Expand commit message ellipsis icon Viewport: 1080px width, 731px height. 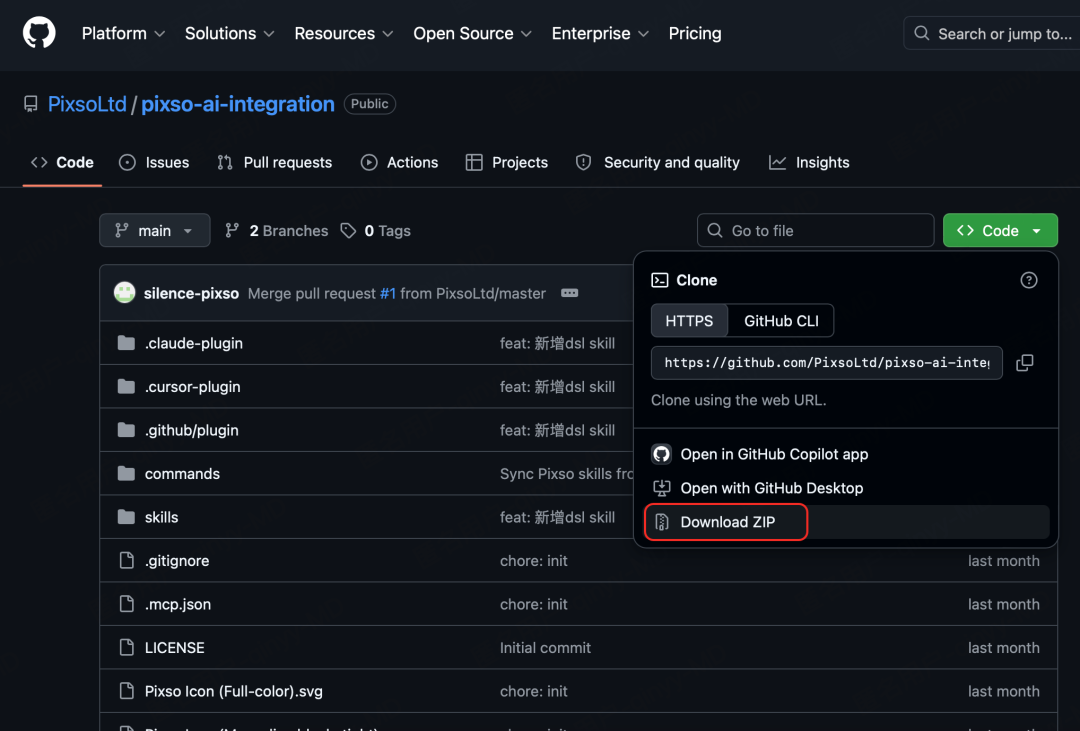570,293
